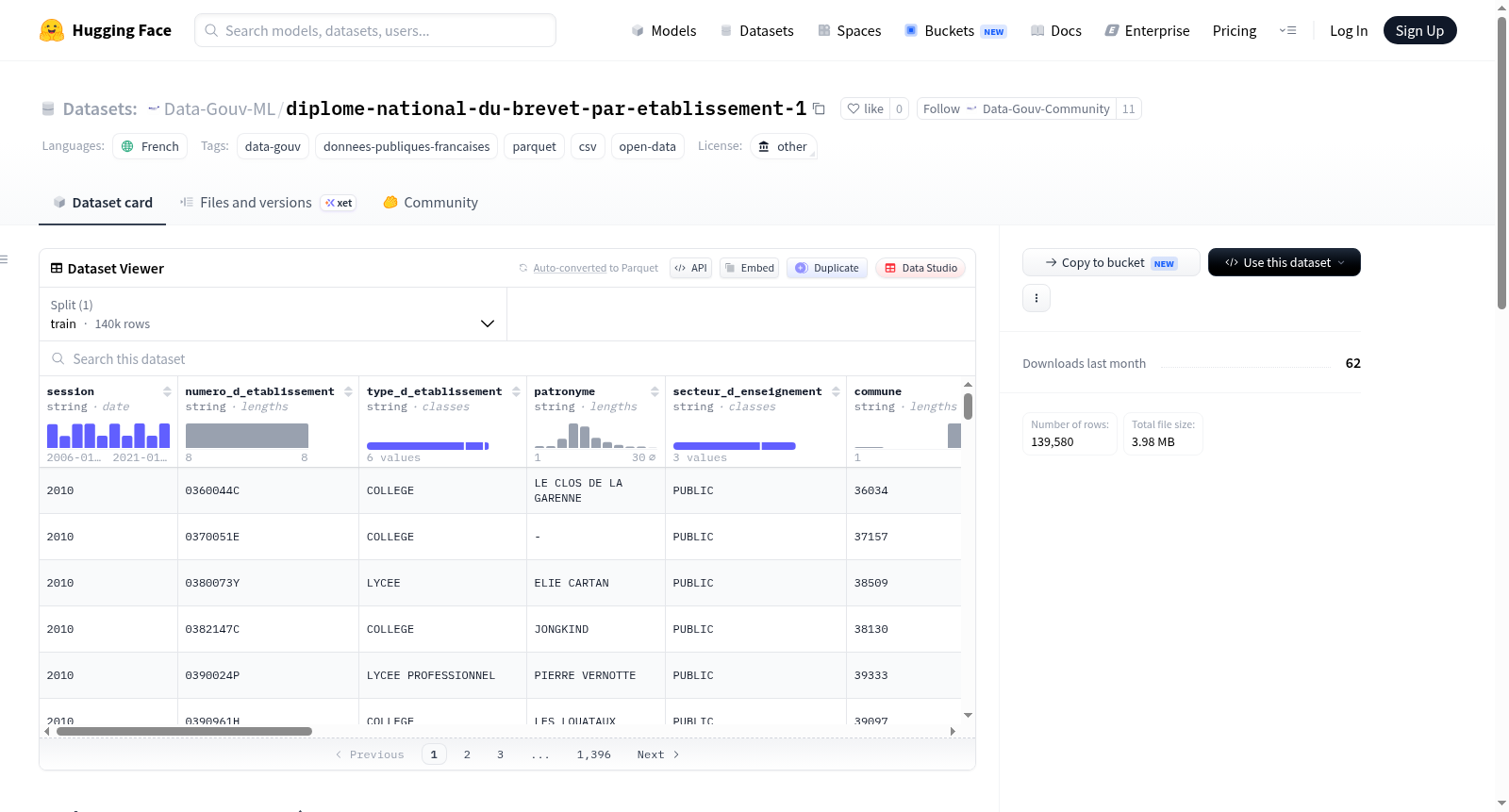Jump to last page 1,396
The width and height of the screenshot is (1509, 812).
(x=594, y=754)
